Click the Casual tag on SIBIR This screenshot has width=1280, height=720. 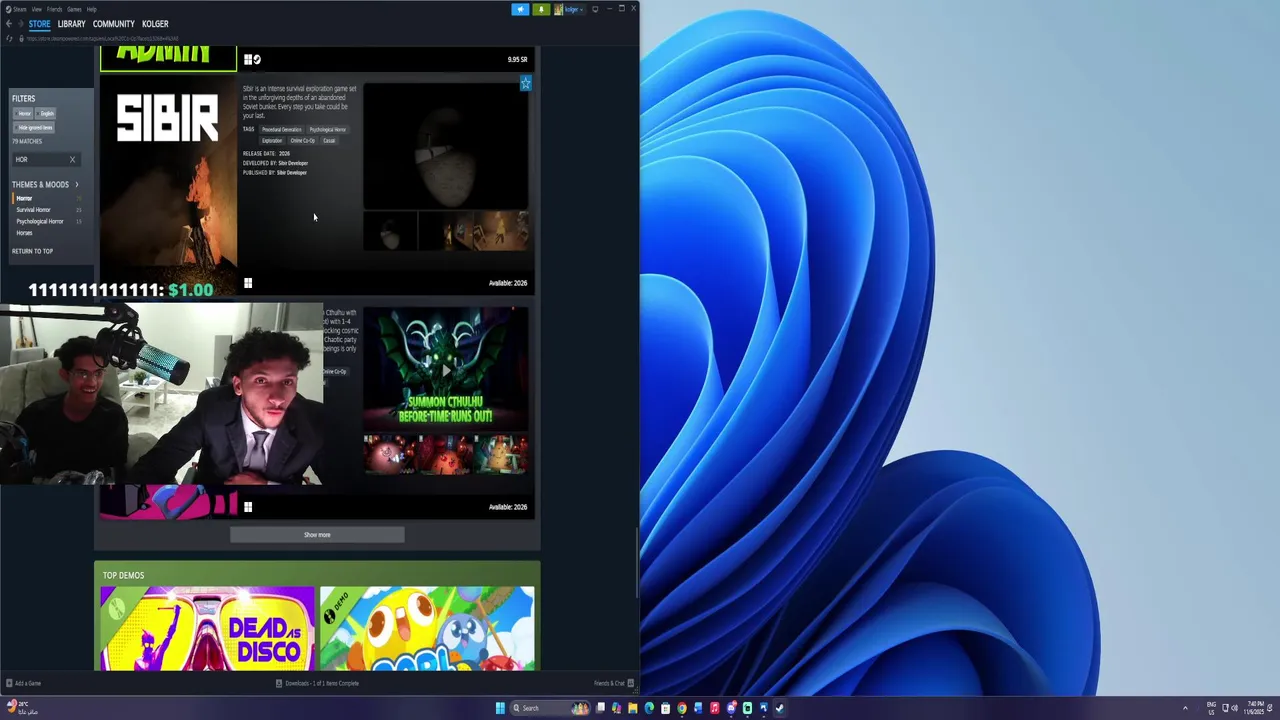pyautogui.click(x=329, y=141)
